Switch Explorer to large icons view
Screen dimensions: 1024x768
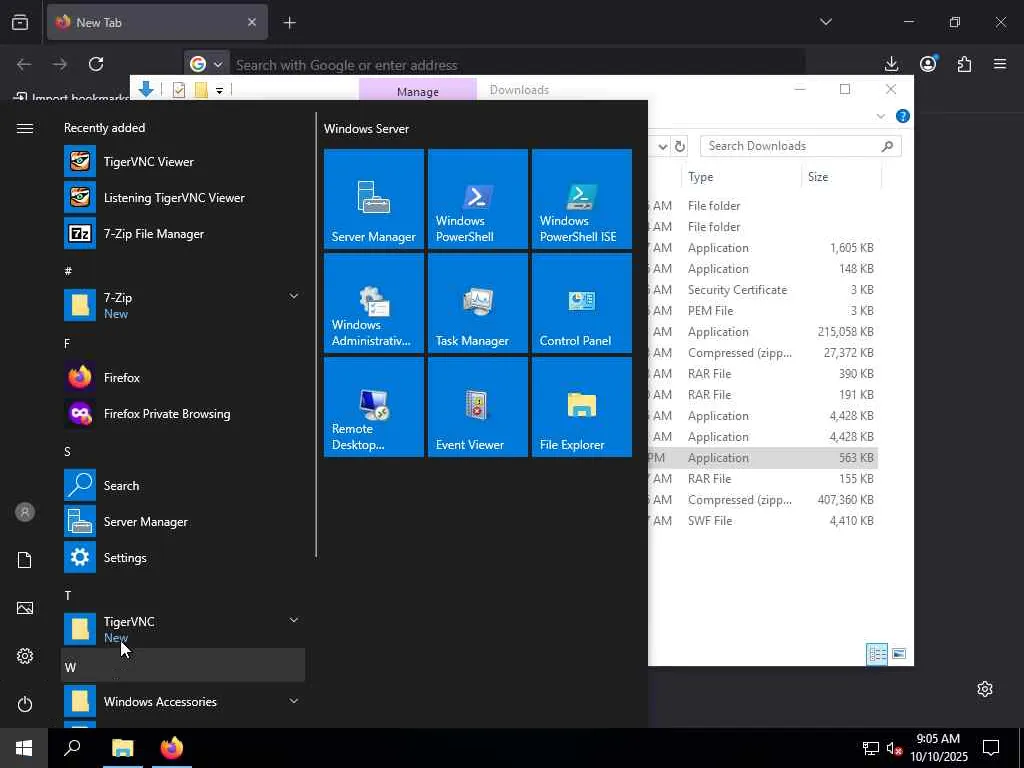click(x=899, y=654)
